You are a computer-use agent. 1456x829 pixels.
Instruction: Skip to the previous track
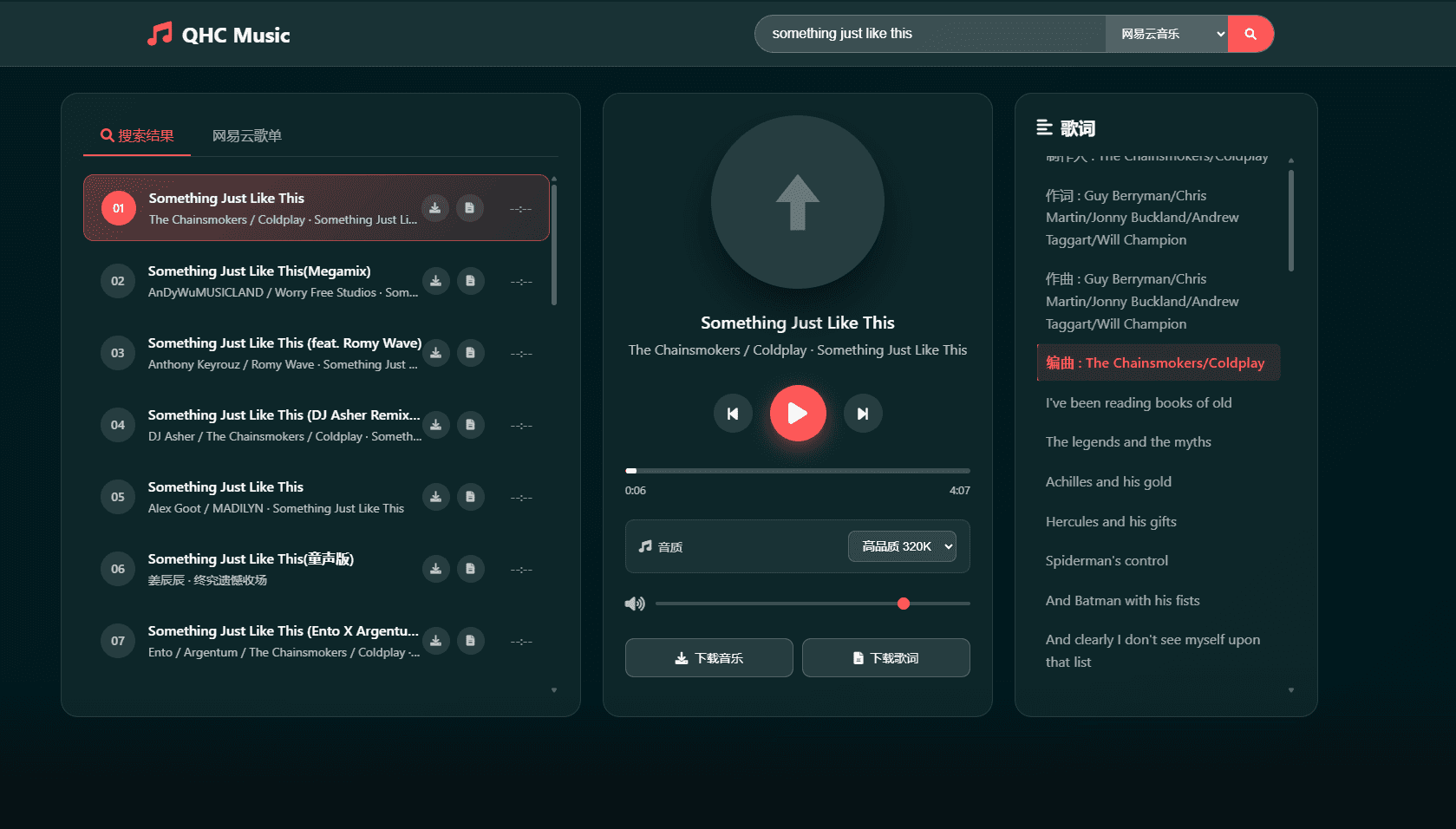pos(733,414)
